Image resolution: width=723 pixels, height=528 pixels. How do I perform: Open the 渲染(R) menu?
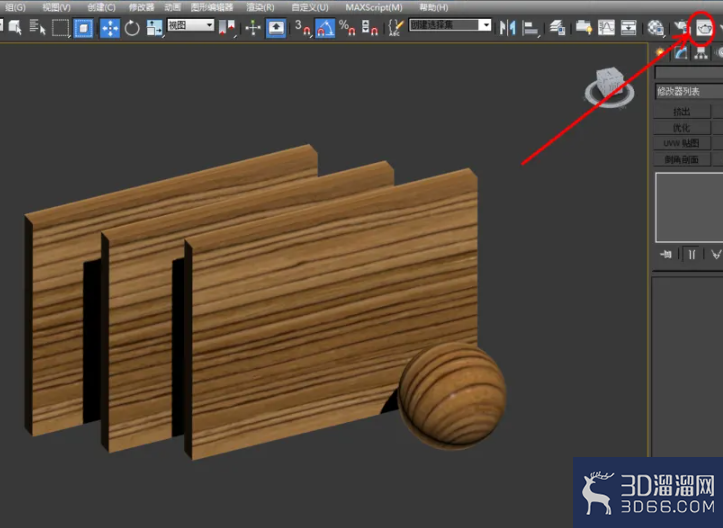[x=260, y=7]
